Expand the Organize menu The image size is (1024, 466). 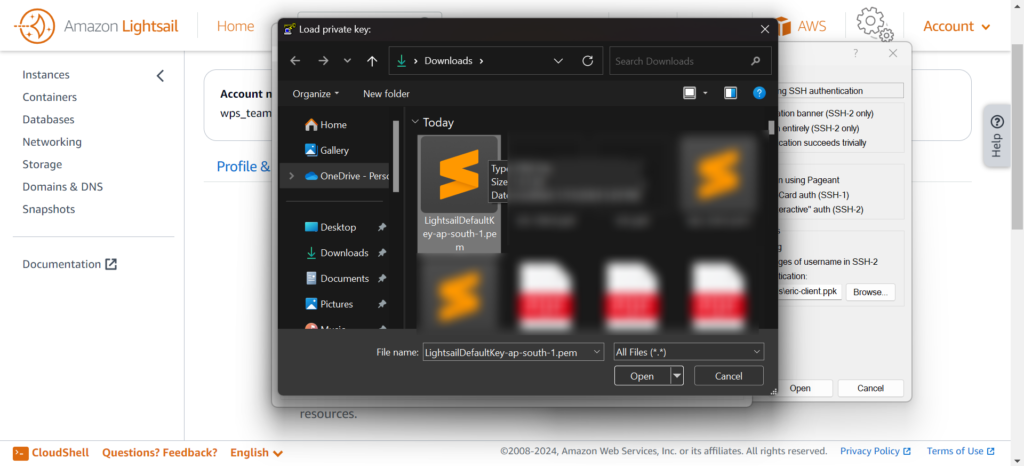click(316, 93)
